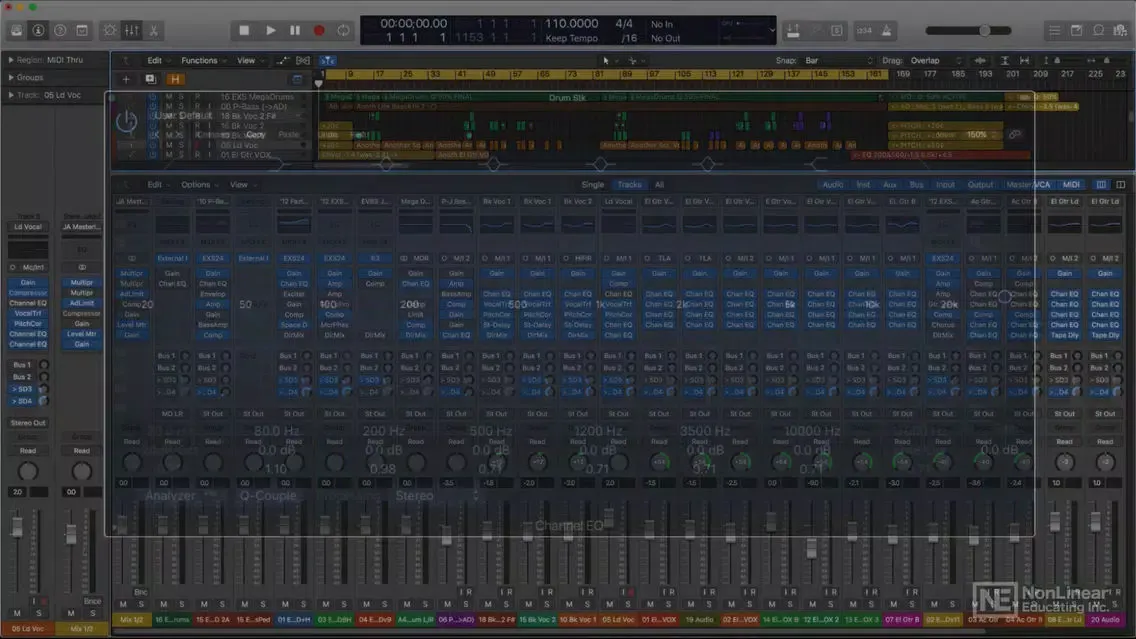
Task: Toggle the blue Catch Playhead button
Action: coord(327,61)
